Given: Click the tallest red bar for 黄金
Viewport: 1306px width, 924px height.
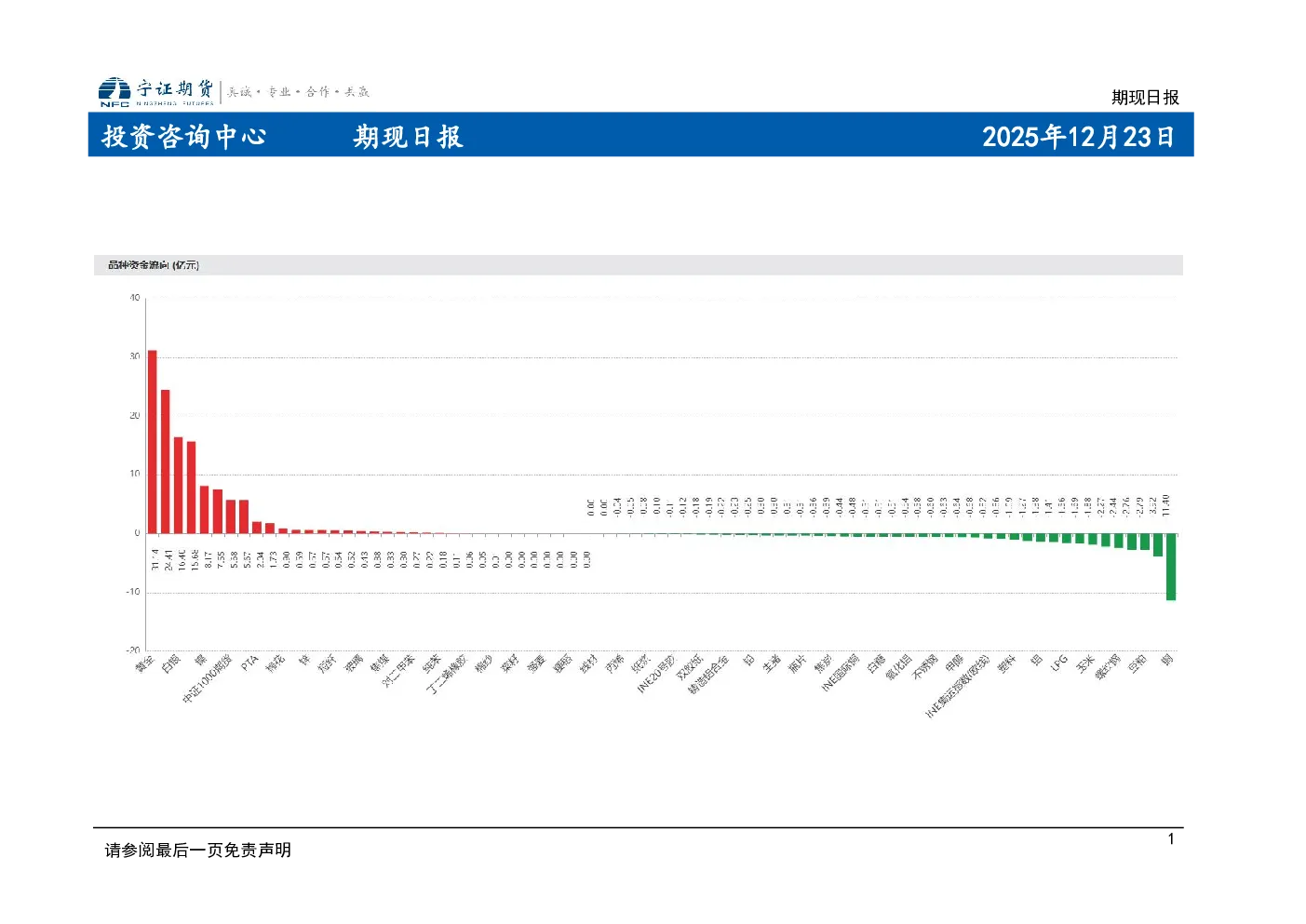Looking at the screenshot, I should tap(152, 442).
